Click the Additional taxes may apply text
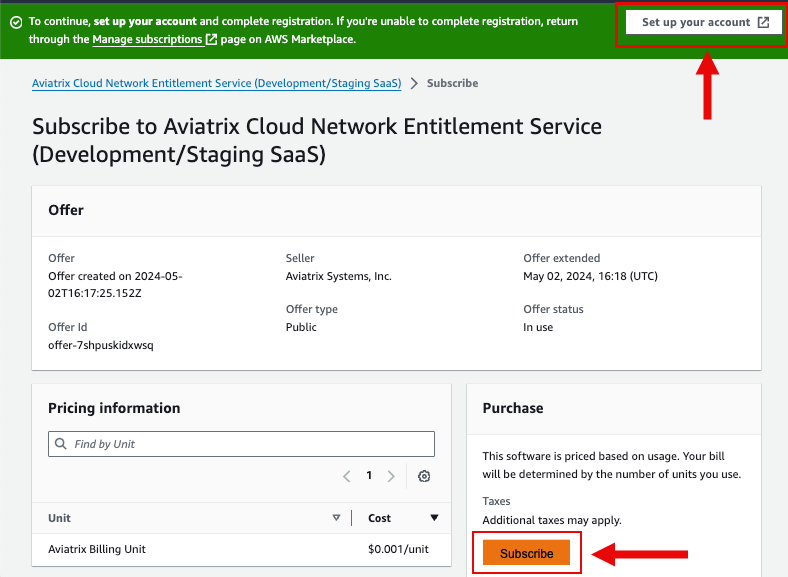 click(x=552, y=520)
